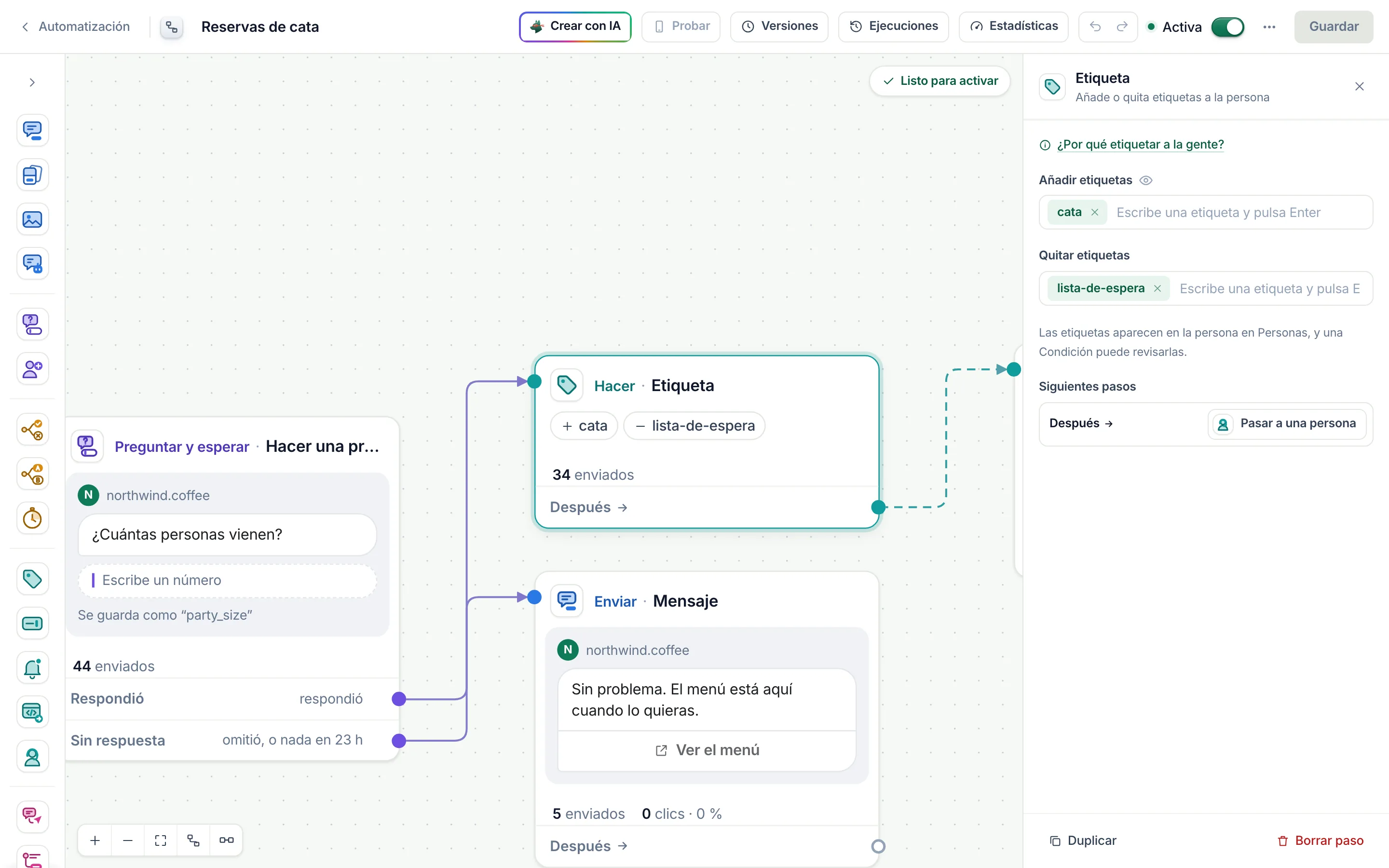The image size is (1389, 868).
Task: Remove the cata tag chip
Action: click(x=1094, y=212)
